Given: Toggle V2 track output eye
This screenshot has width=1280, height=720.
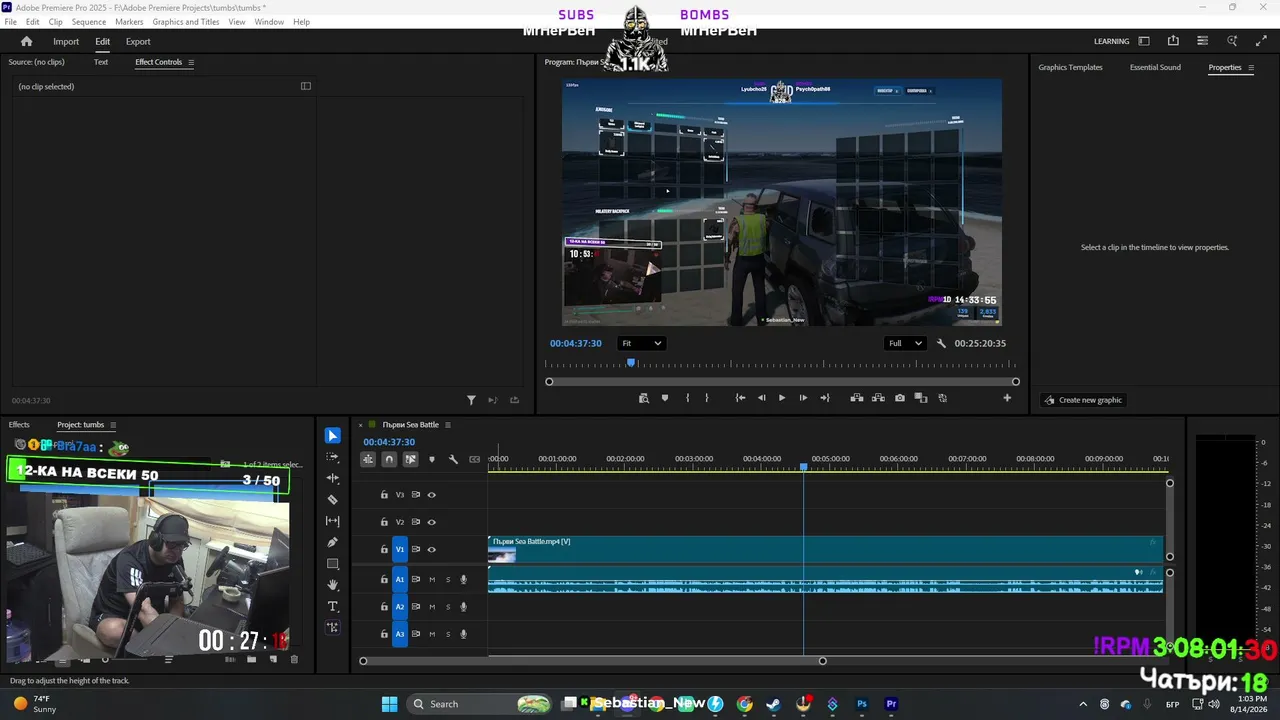Looking at the screenshot, I should 432,522.
